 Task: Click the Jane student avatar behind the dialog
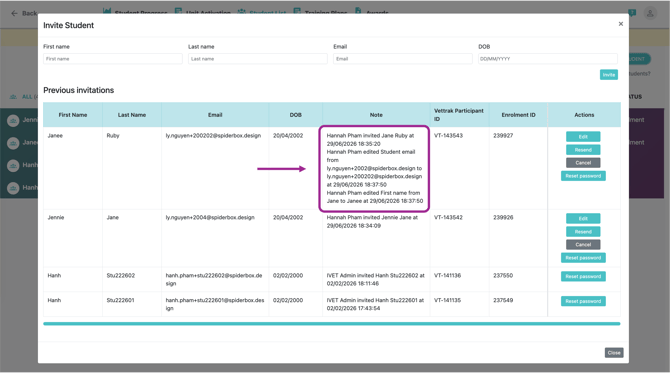[13, 143]
